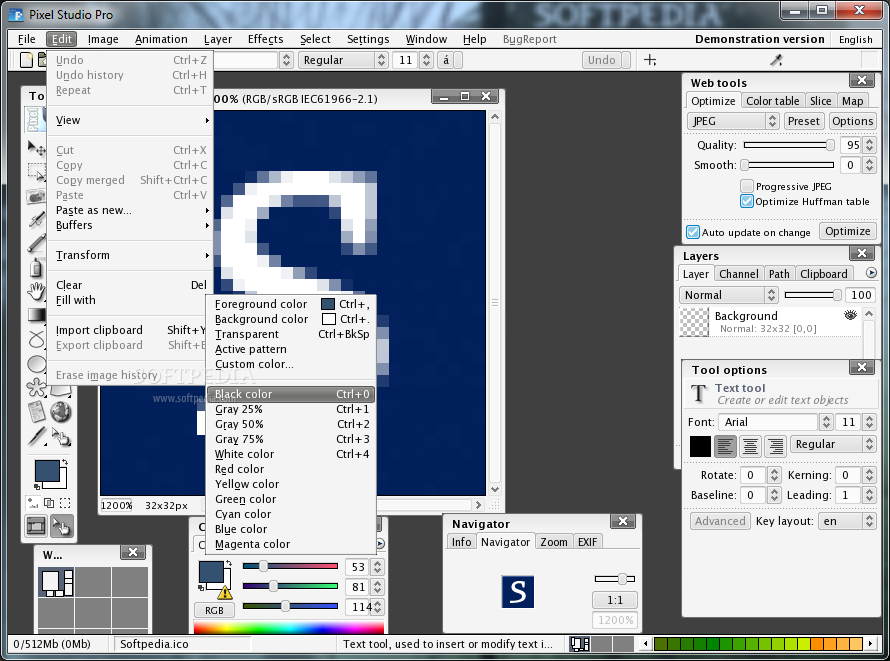The height and width of the screenshot is (661, 890).
Task: Expand the Transform submenu
Action: point(132,255)
